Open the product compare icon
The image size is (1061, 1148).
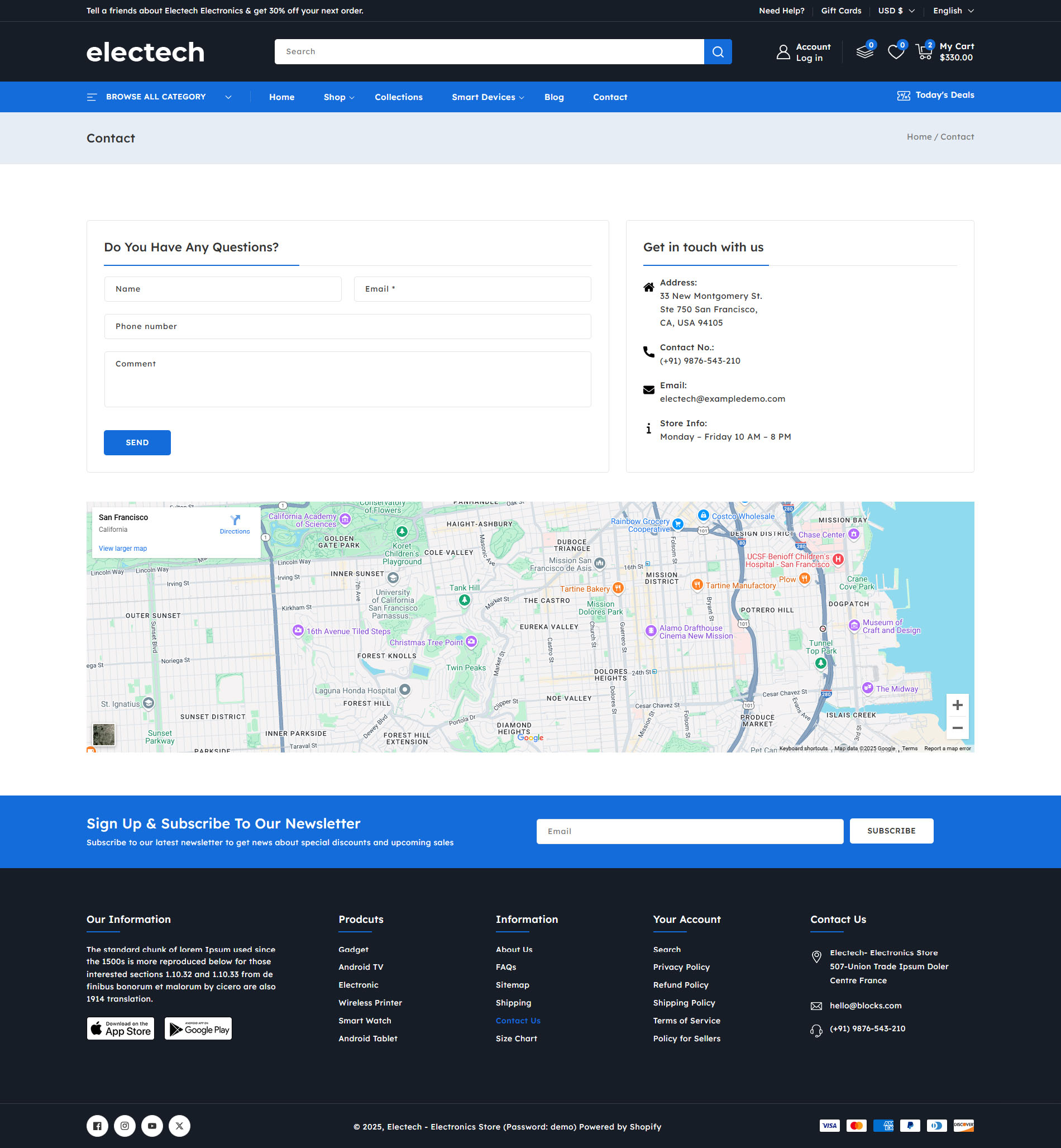864,52
